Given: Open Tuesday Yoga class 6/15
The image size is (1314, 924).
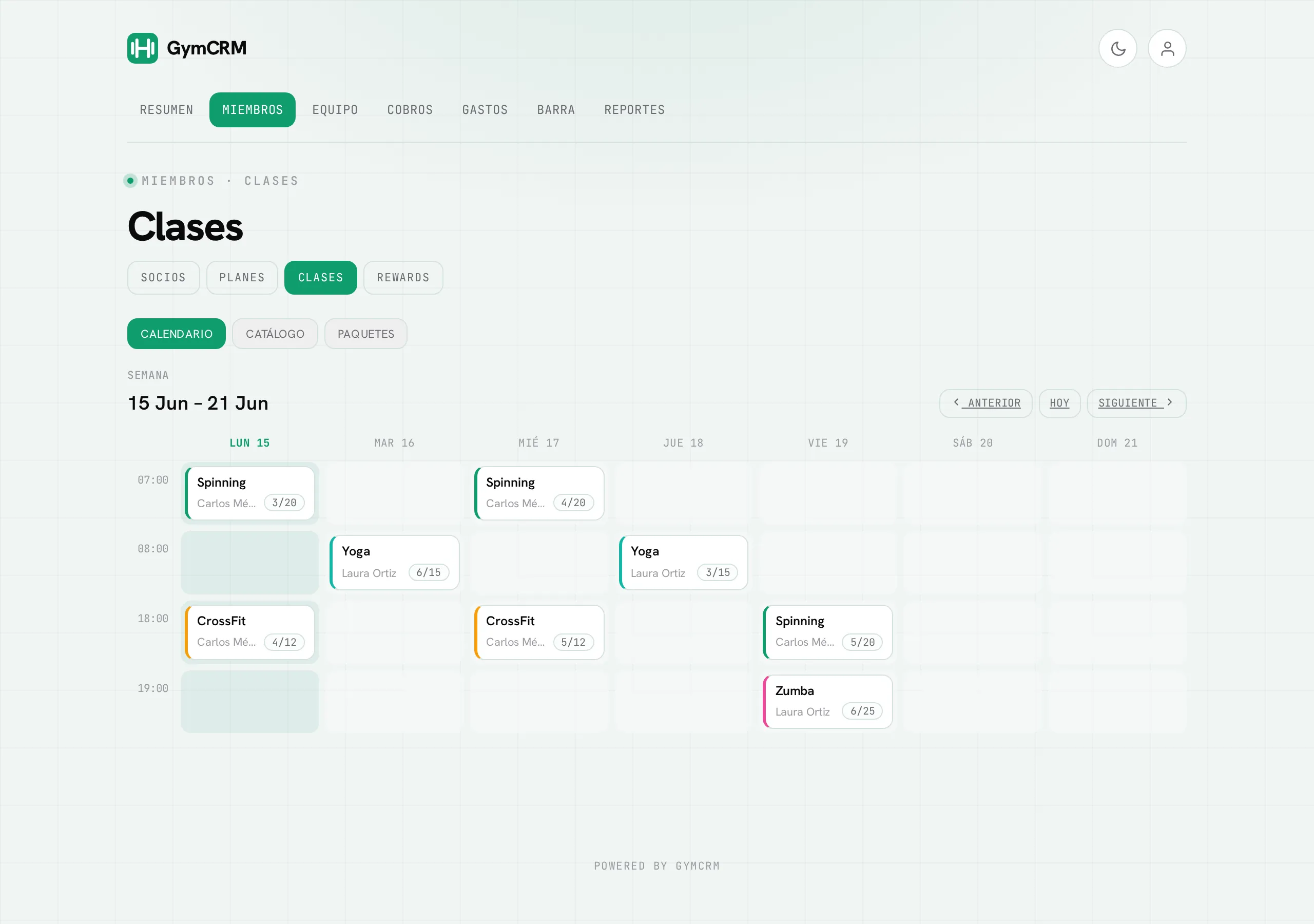Looking at the screenshot, I should point(394,563).
